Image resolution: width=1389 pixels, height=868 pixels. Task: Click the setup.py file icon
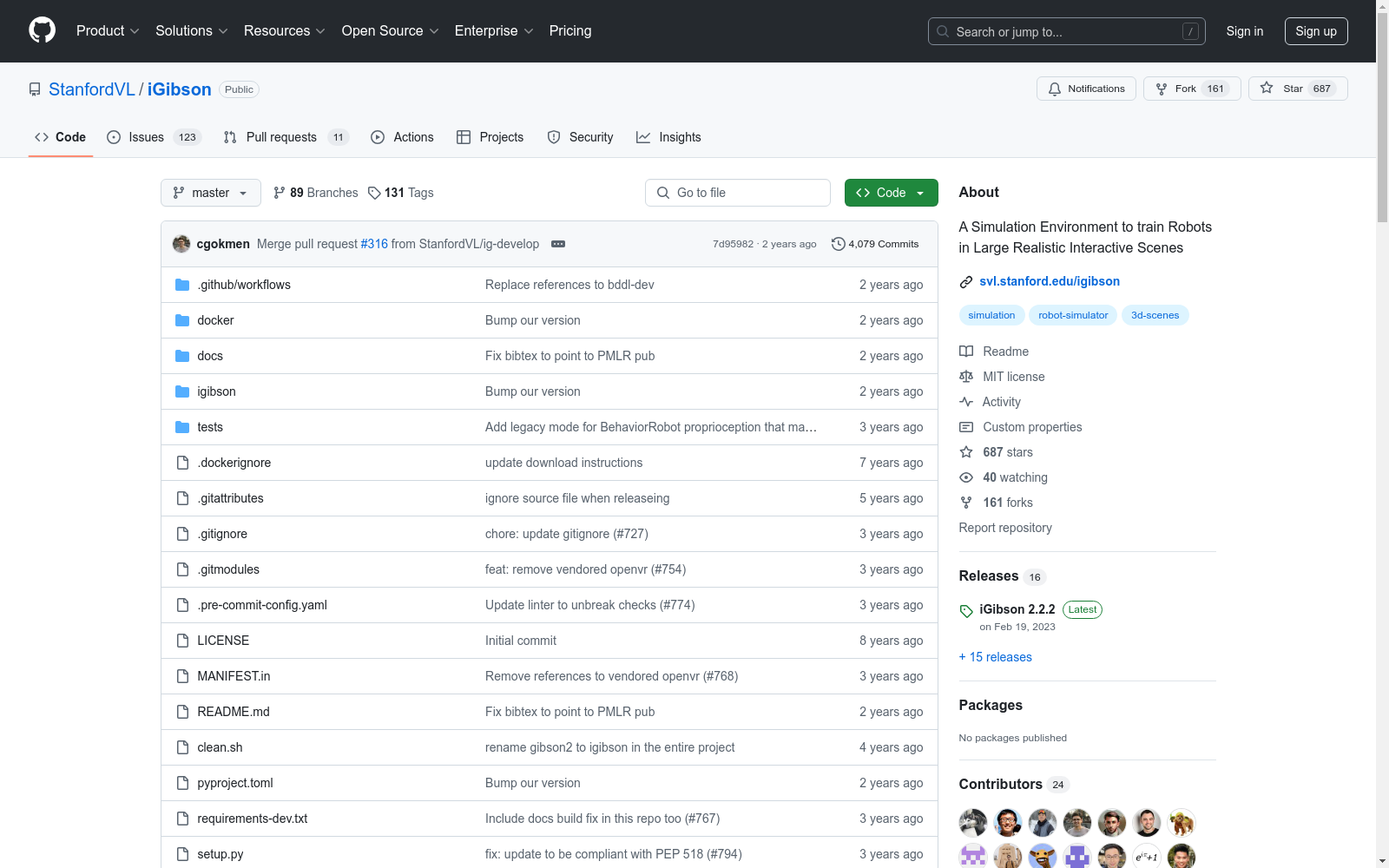tap(182, 854)
